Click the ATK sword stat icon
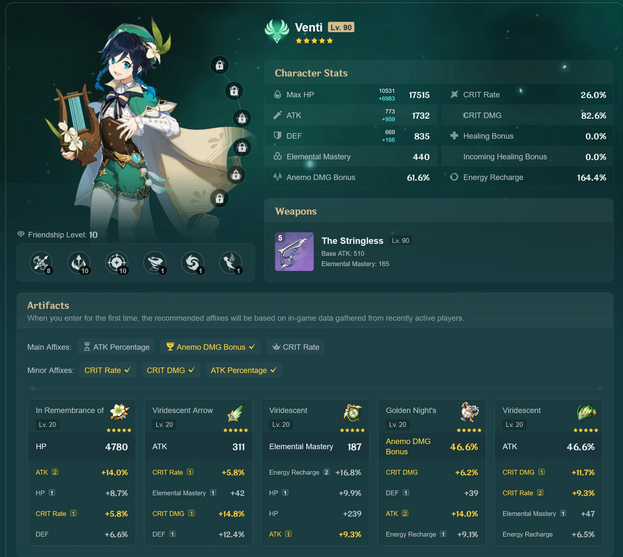623x557 pixels. click(277, 115)
